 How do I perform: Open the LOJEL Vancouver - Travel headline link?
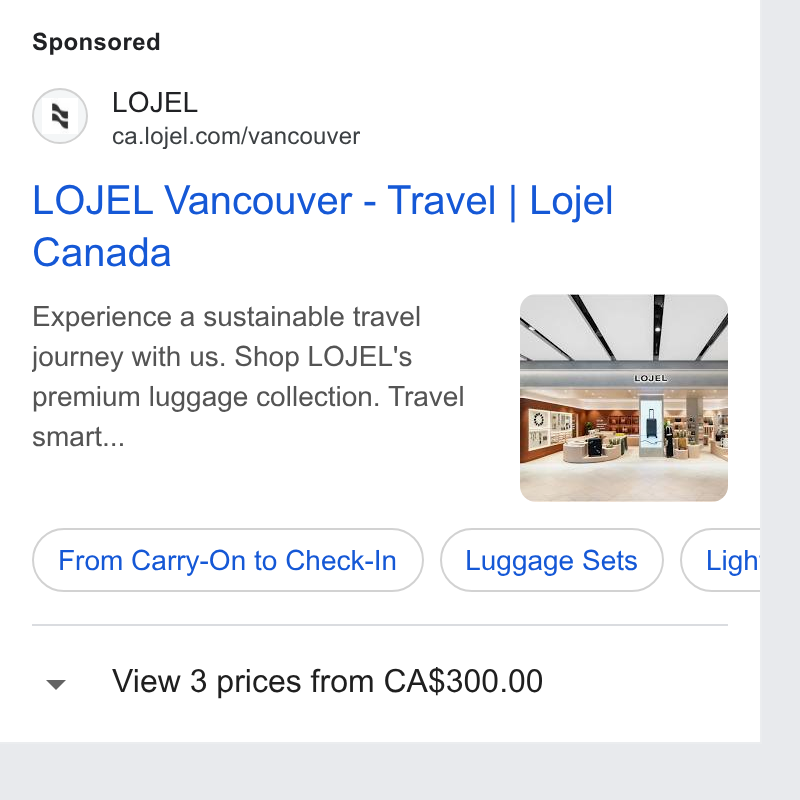coord(322,226)
